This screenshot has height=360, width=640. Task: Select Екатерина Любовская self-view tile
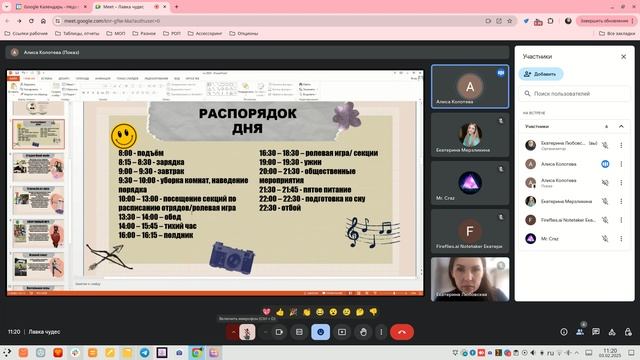click(x=470, y=279)
